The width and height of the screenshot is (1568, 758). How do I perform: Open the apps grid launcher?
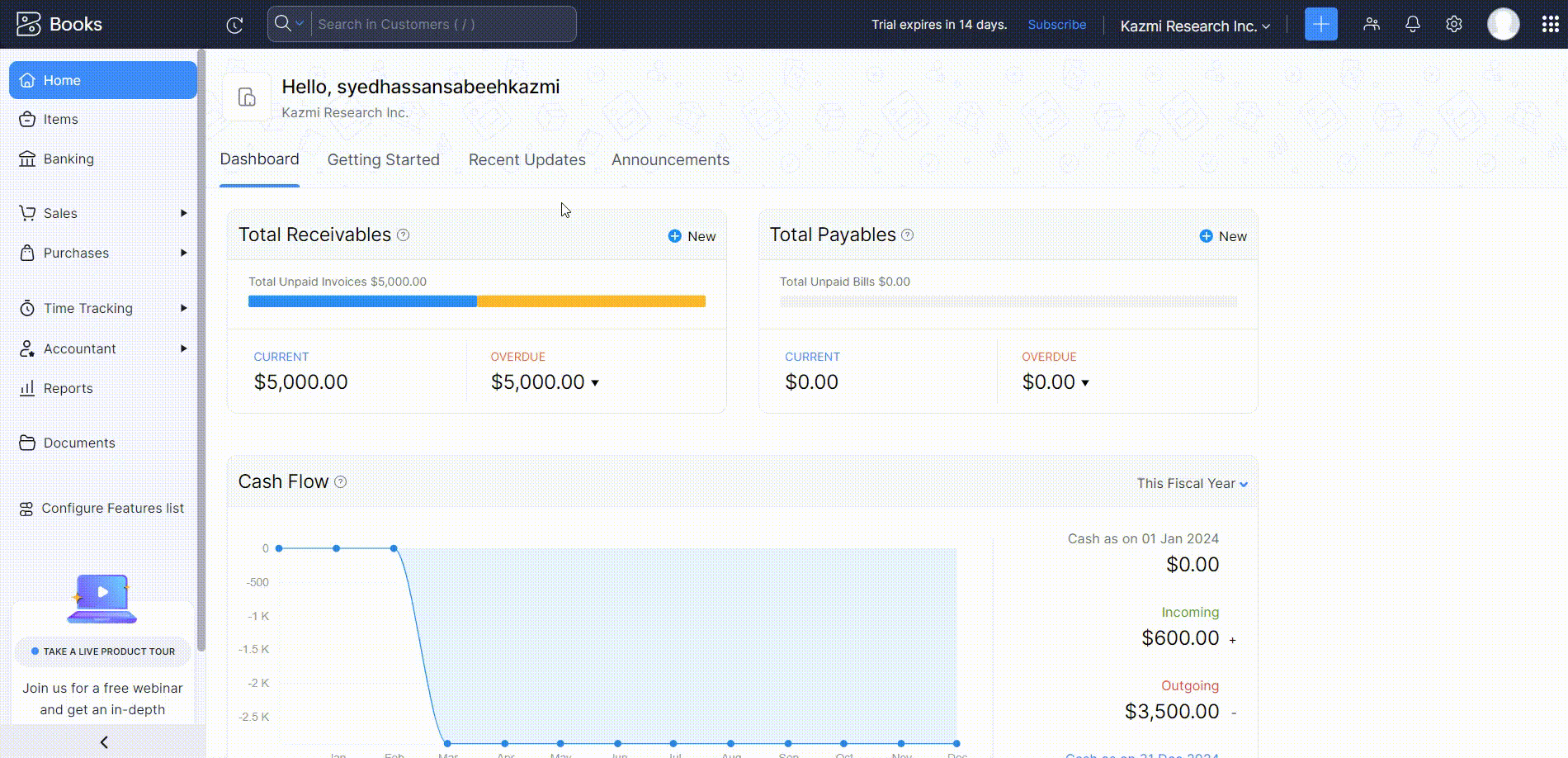tap(1550, 24)
